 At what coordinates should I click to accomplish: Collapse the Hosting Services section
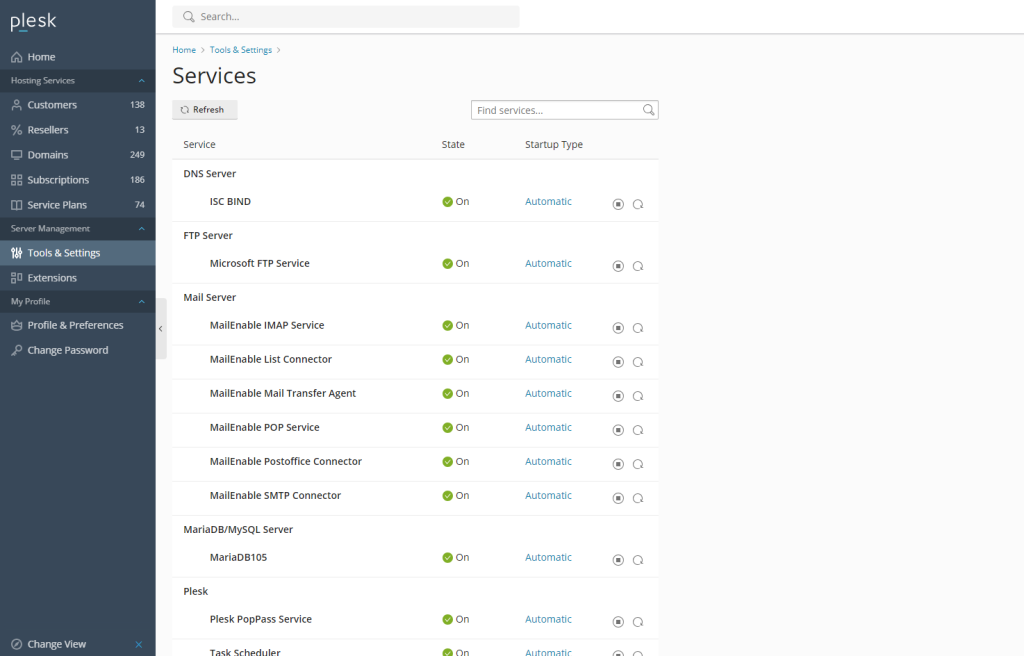(x=141, y=80)
